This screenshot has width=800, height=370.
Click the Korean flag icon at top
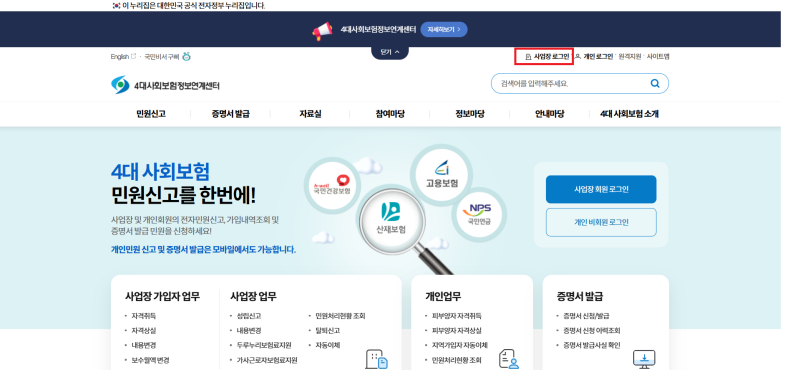pyautogui.click(x=116, y=6)
